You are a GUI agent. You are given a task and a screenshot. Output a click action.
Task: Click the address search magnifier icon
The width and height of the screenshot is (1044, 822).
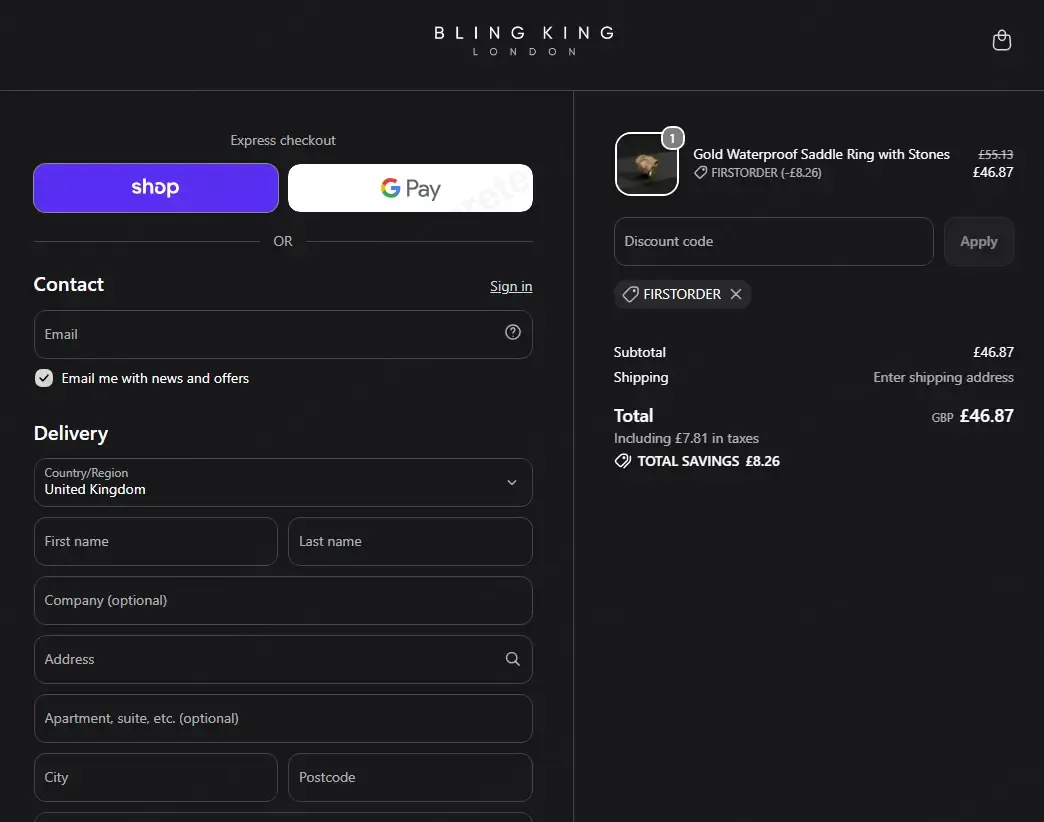(x=512, y=659)
